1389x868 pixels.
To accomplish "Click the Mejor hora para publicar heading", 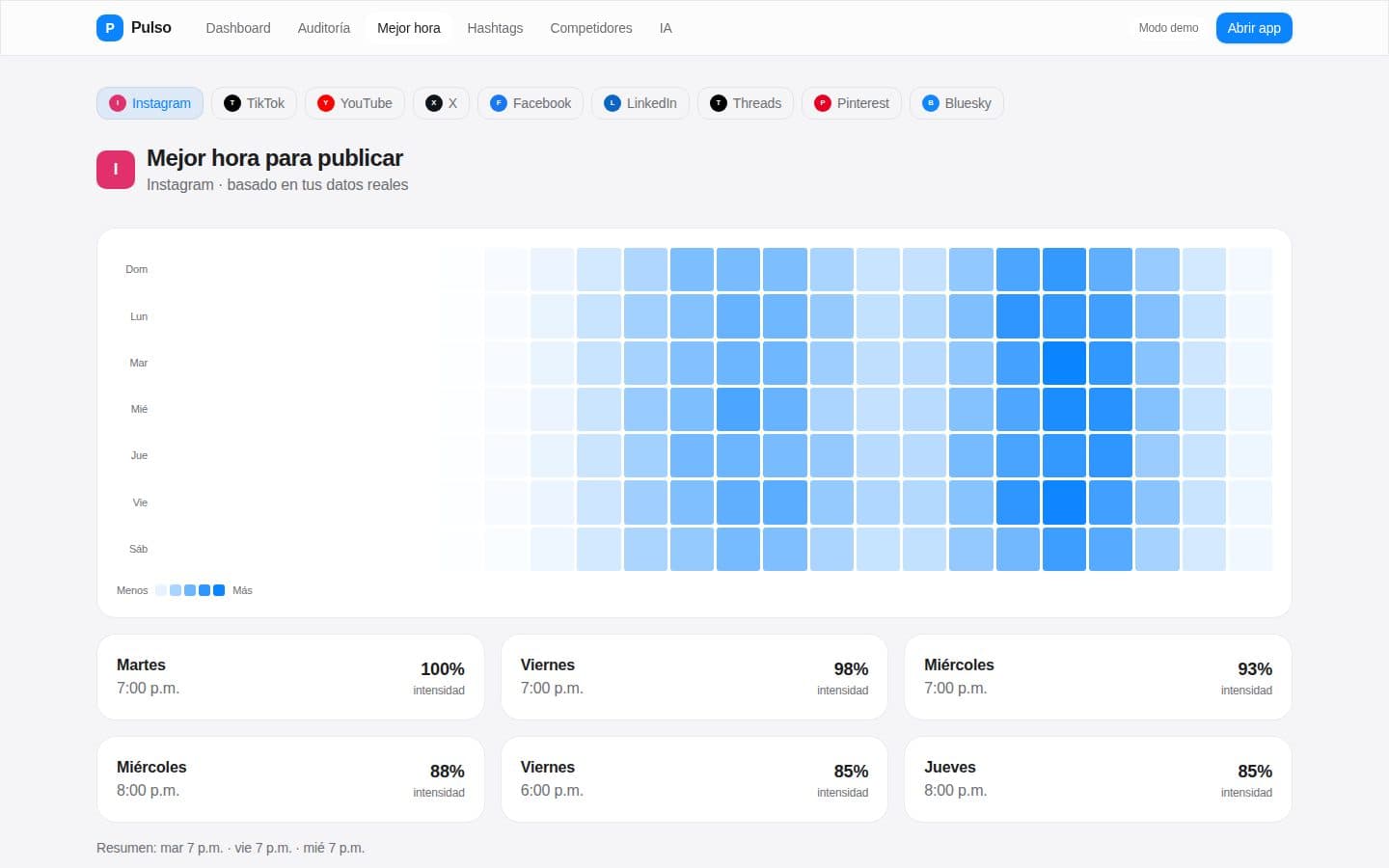I will pos(275,158).
